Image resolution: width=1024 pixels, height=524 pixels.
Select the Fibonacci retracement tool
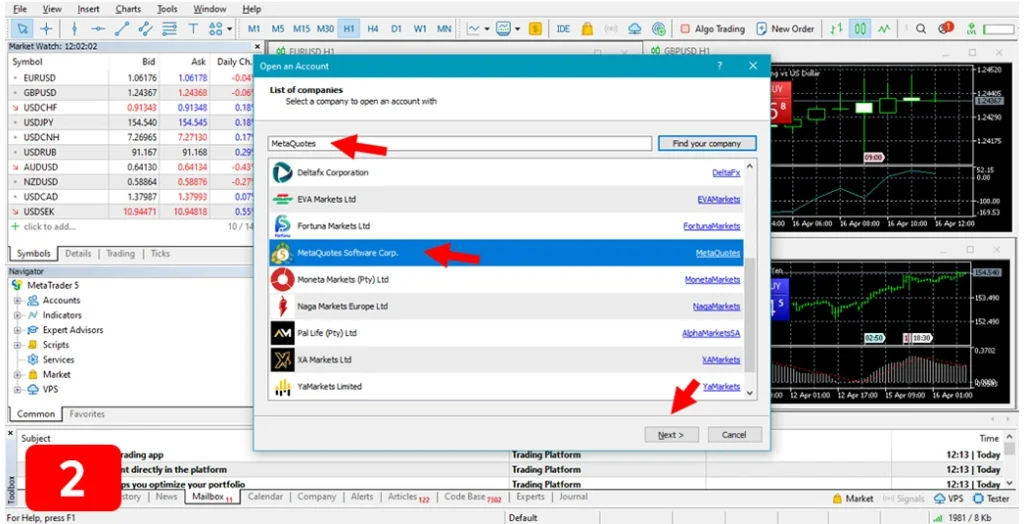pyautogui.click(x=170, y=29)
